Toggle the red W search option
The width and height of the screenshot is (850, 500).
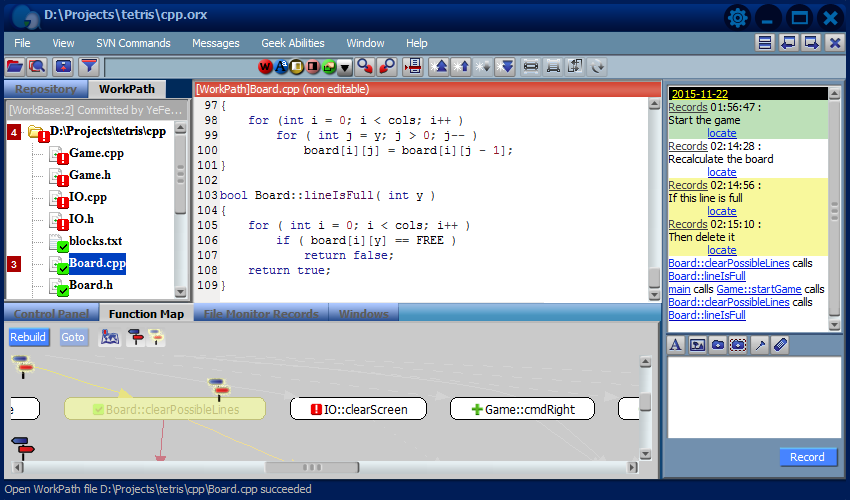pos(265,67)
